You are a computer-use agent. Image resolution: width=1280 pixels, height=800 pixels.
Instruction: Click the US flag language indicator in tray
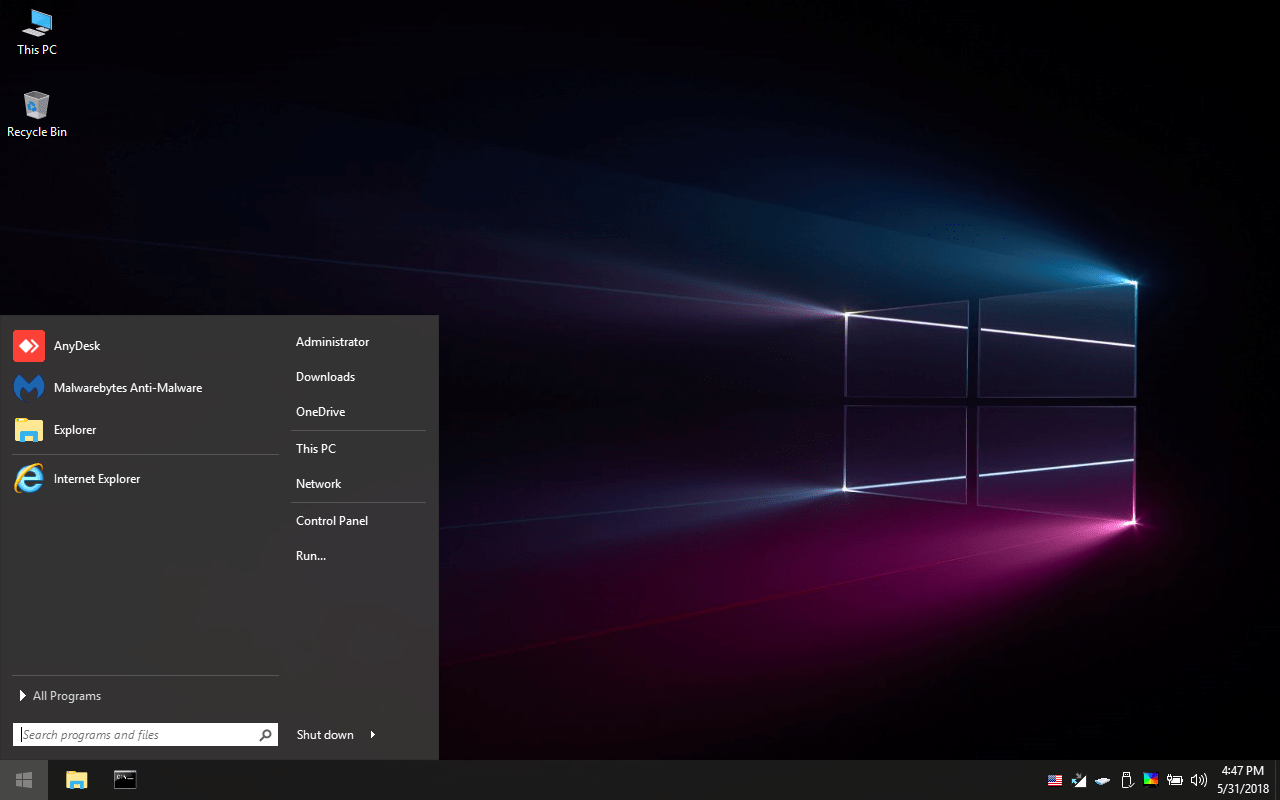(x=1055, y=780)
